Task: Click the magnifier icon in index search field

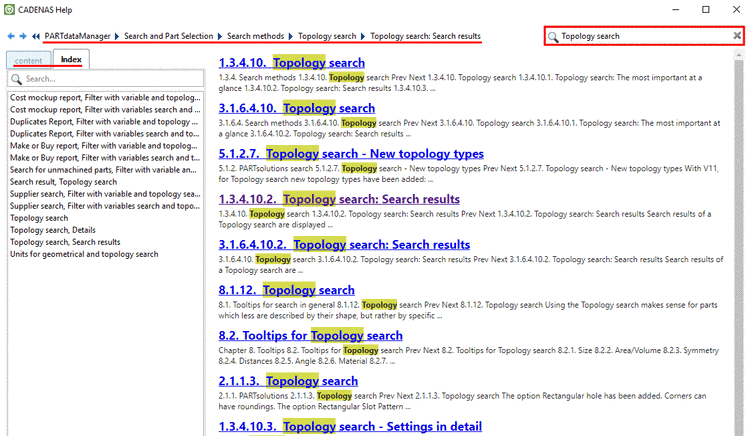Action: pos(16,79)
